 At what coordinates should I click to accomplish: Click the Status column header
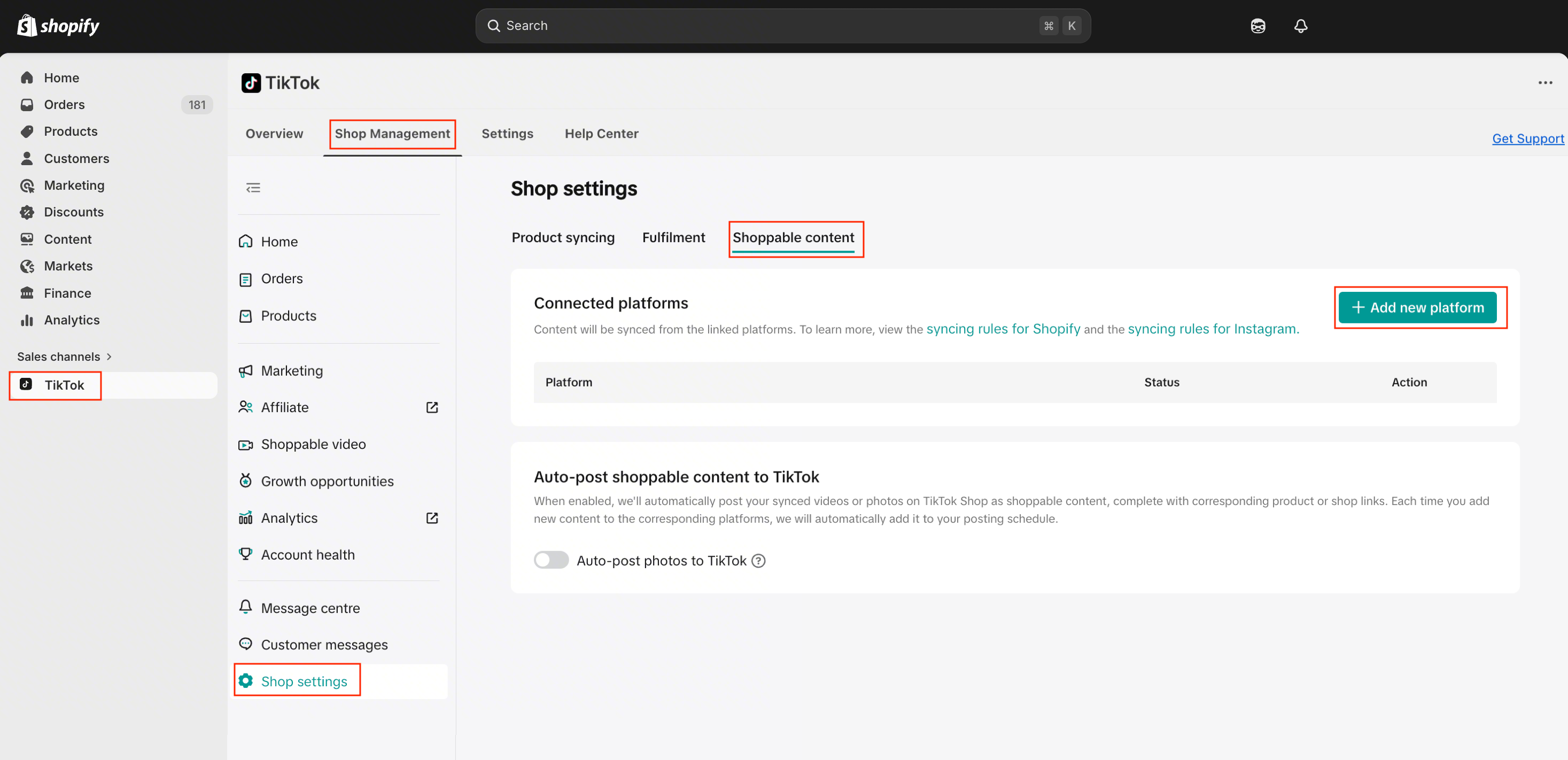coord(1161,383)
